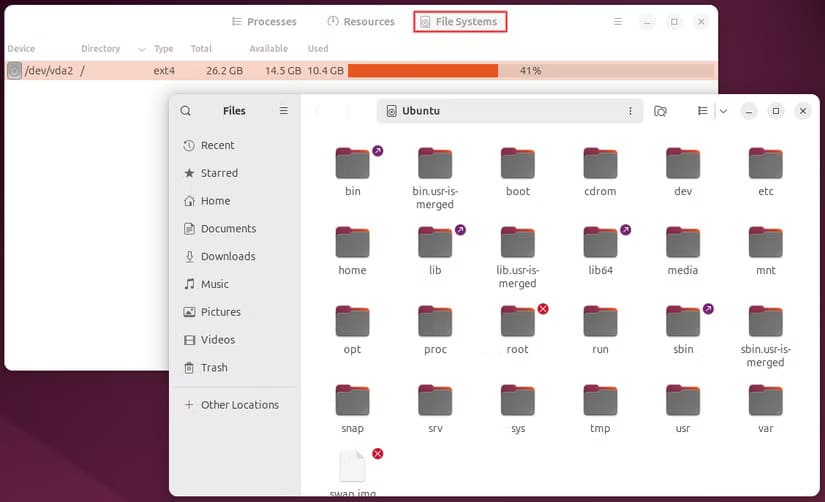Click the swap.img file icon
The image size is (825, 502).
click(x=352, y=467)
